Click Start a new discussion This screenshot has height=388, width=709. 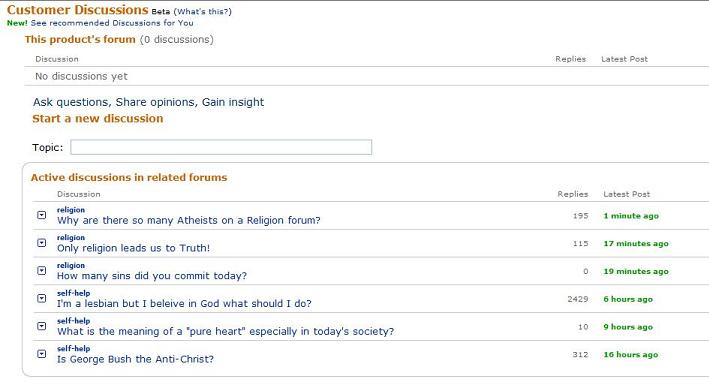coord(98,118)
